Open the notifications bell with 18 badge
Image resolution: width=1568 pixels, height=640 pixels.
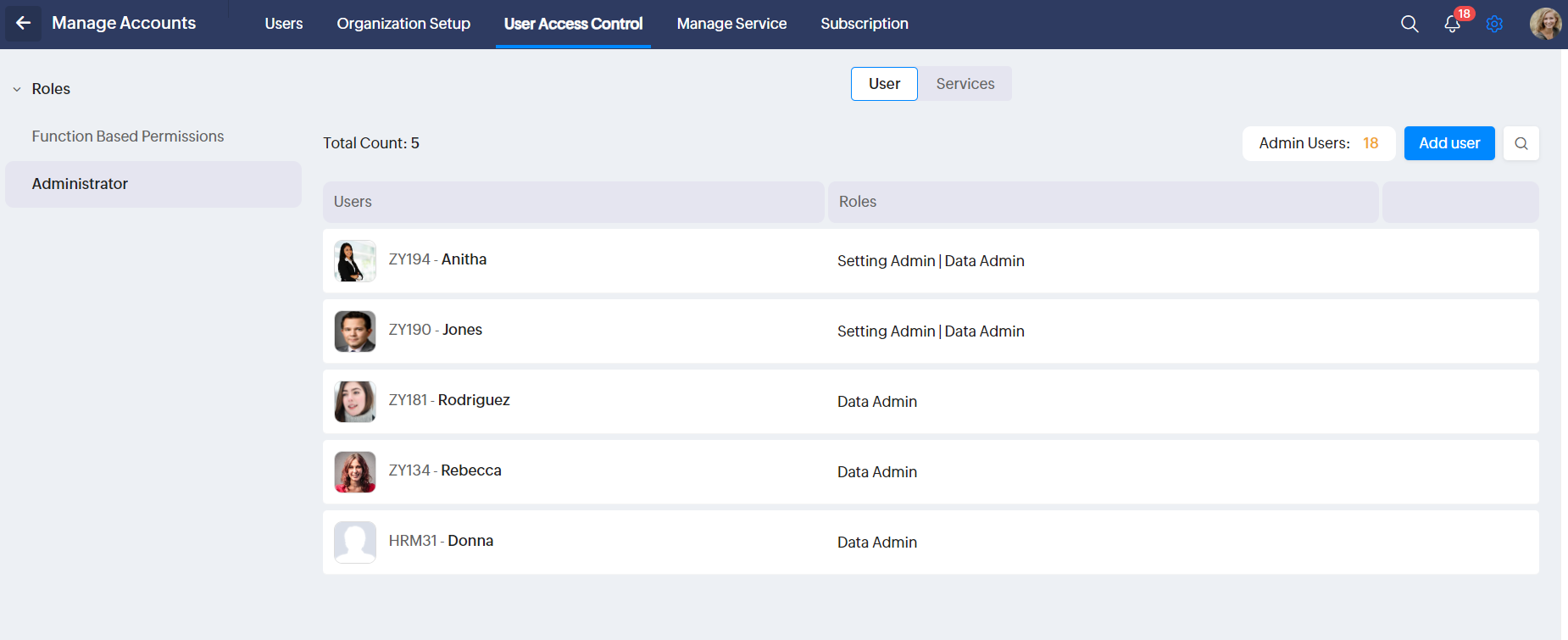[x=1452, y=24]
